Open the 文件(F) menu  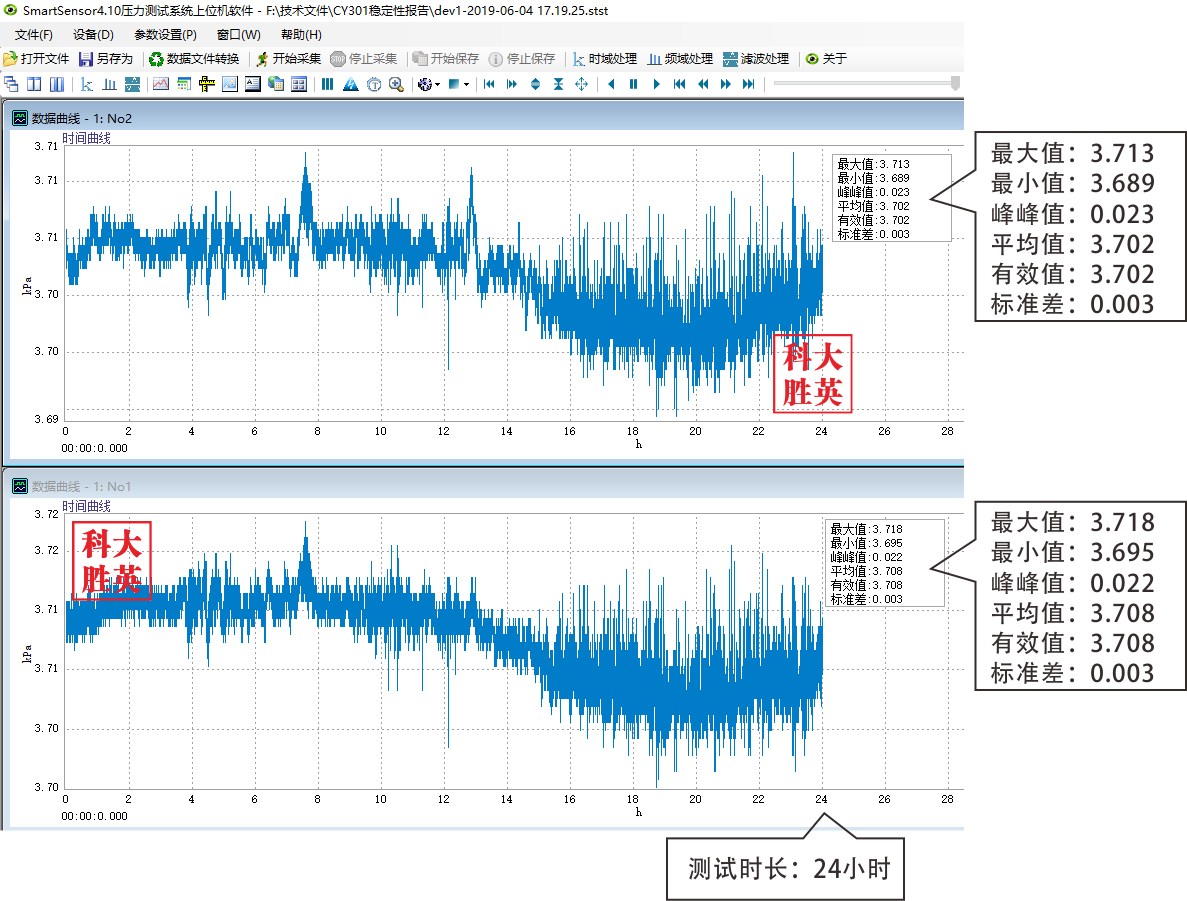[x=34, y=35]
